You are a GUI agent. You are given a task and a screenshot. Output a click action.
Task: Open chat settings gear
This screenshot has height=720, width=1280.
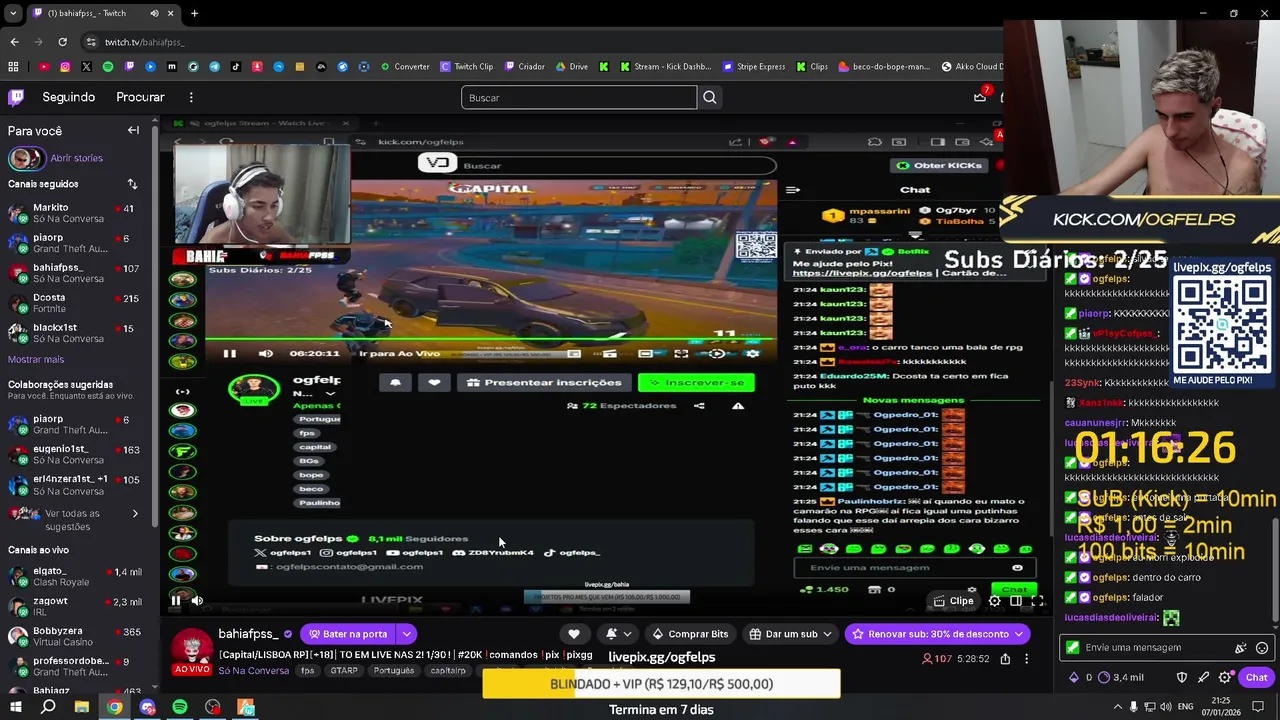[x=1225, y=677]
